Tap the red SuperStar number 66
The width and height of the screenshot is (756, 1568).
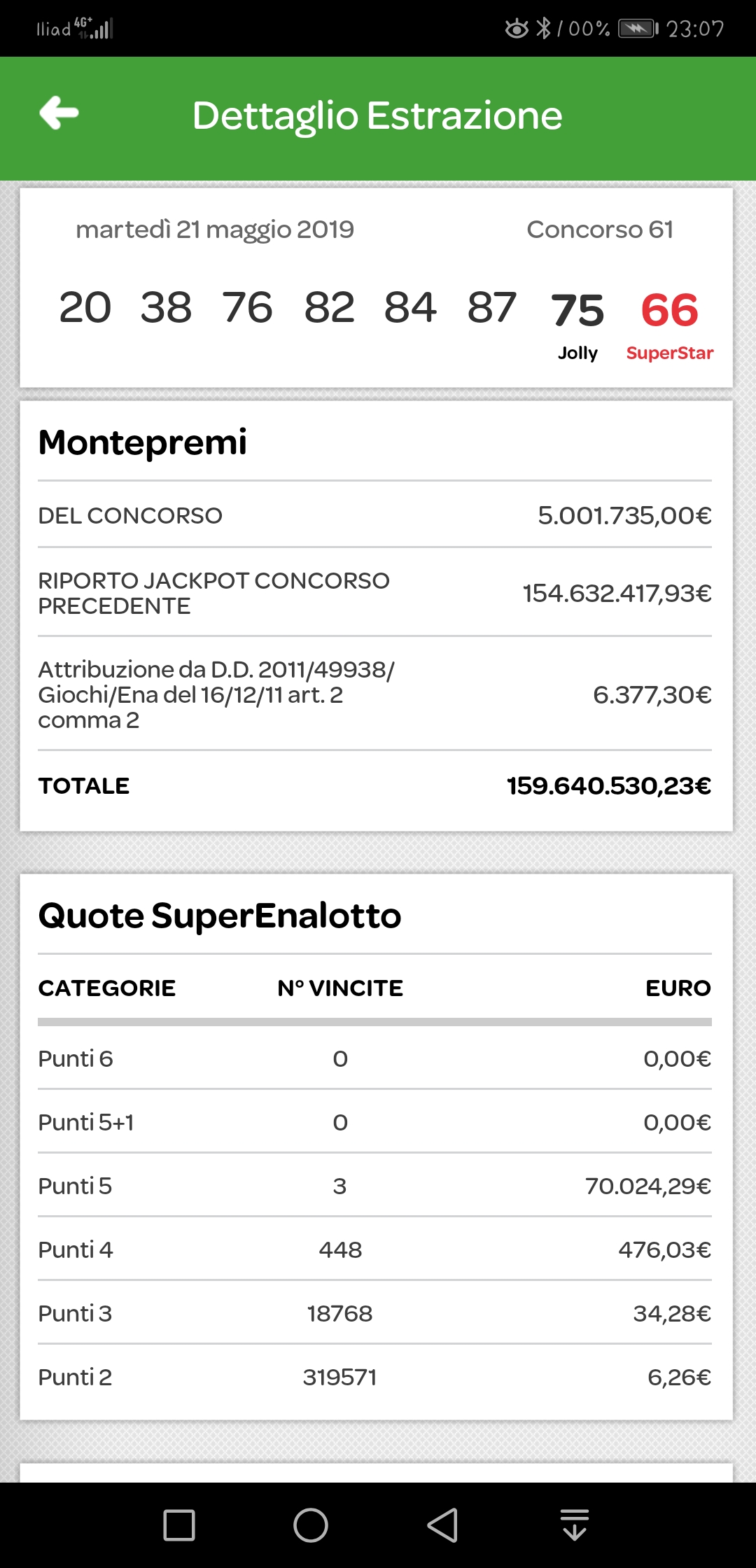pyautogui.click(x=669, y=310)
